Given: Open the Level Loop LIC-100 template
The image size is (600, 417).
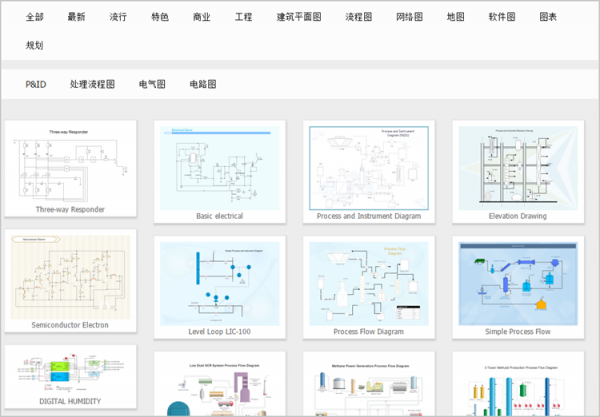Looking at the screenshot, I should 220,284.
